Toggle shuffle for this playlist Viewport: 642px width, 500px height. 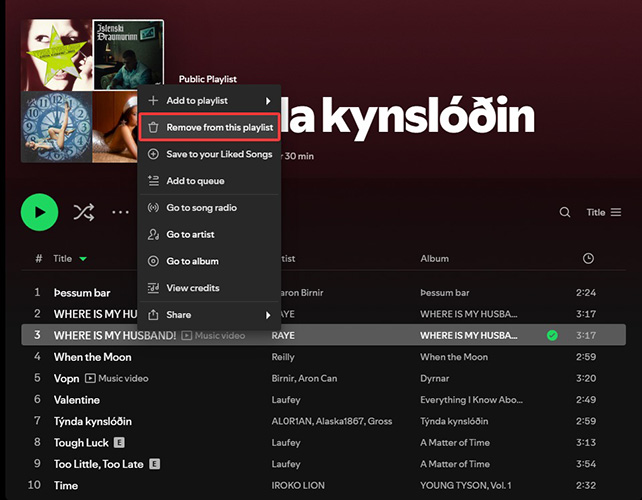pos(83,212)
